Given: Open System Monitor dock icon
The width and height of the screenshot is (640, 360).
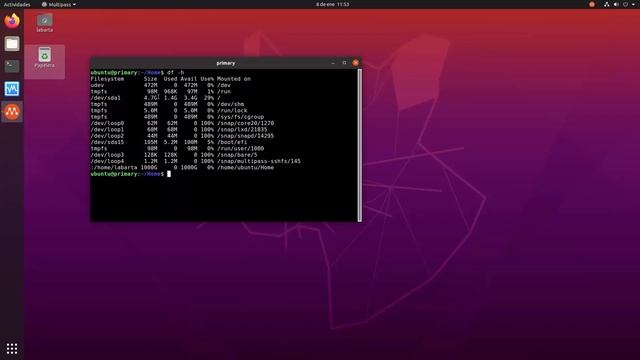Looking at the screenshot, I should tap(12, 89).
